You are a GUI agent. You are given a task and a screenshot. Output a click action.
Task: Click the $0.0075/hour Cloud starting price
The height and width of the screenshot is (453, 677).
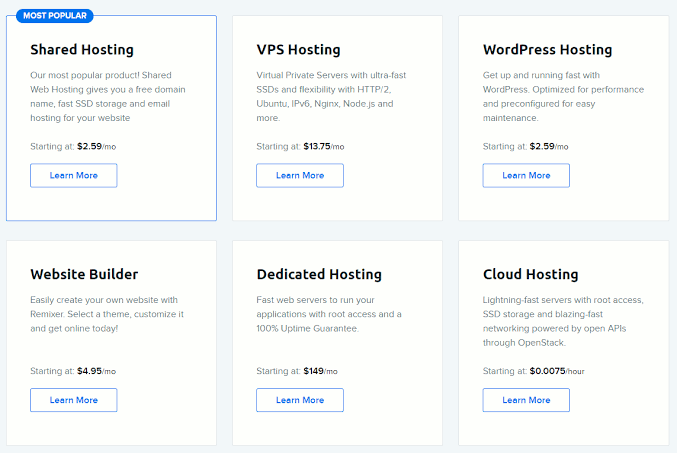click(557, 371)
